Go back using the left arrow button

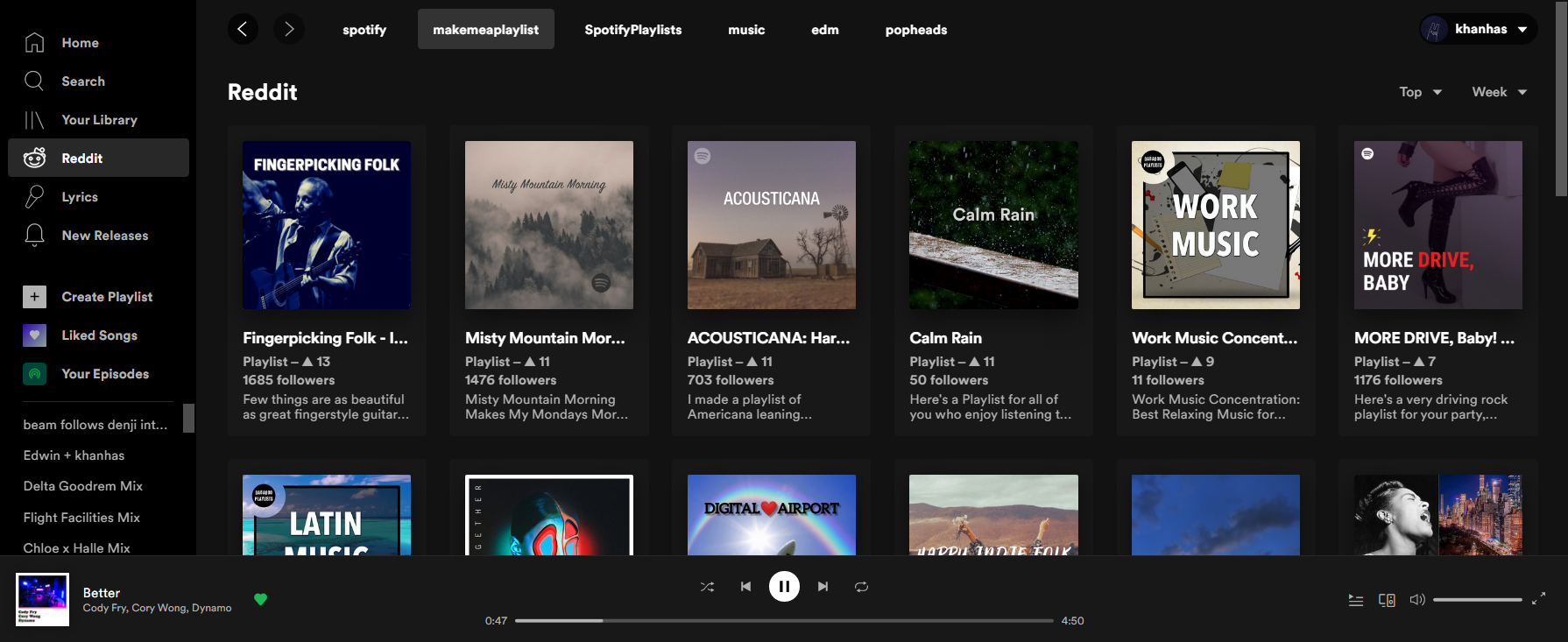pos(243,30)
